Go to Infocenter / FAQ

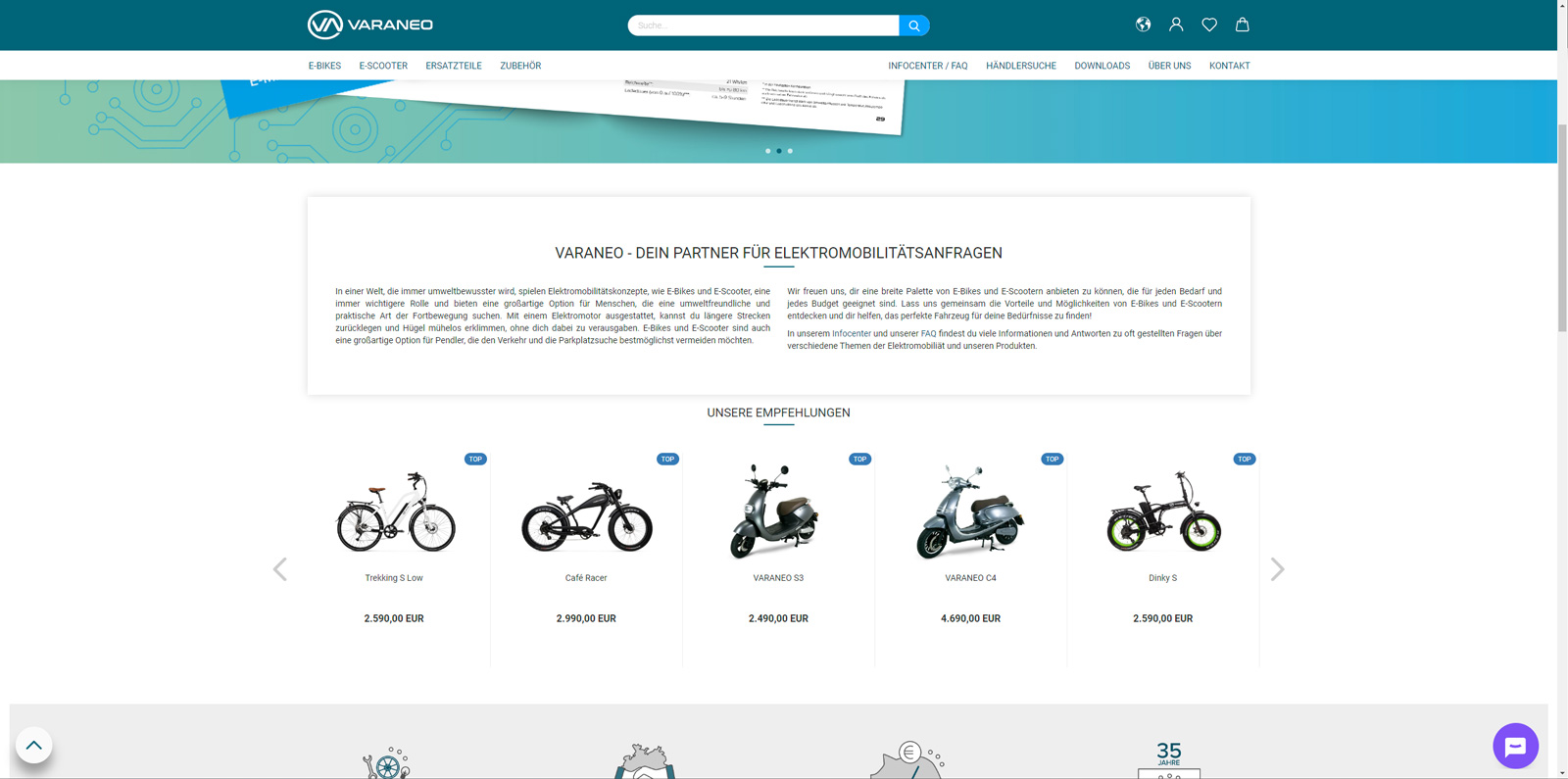pyautogui.click(x=928, y=66)
